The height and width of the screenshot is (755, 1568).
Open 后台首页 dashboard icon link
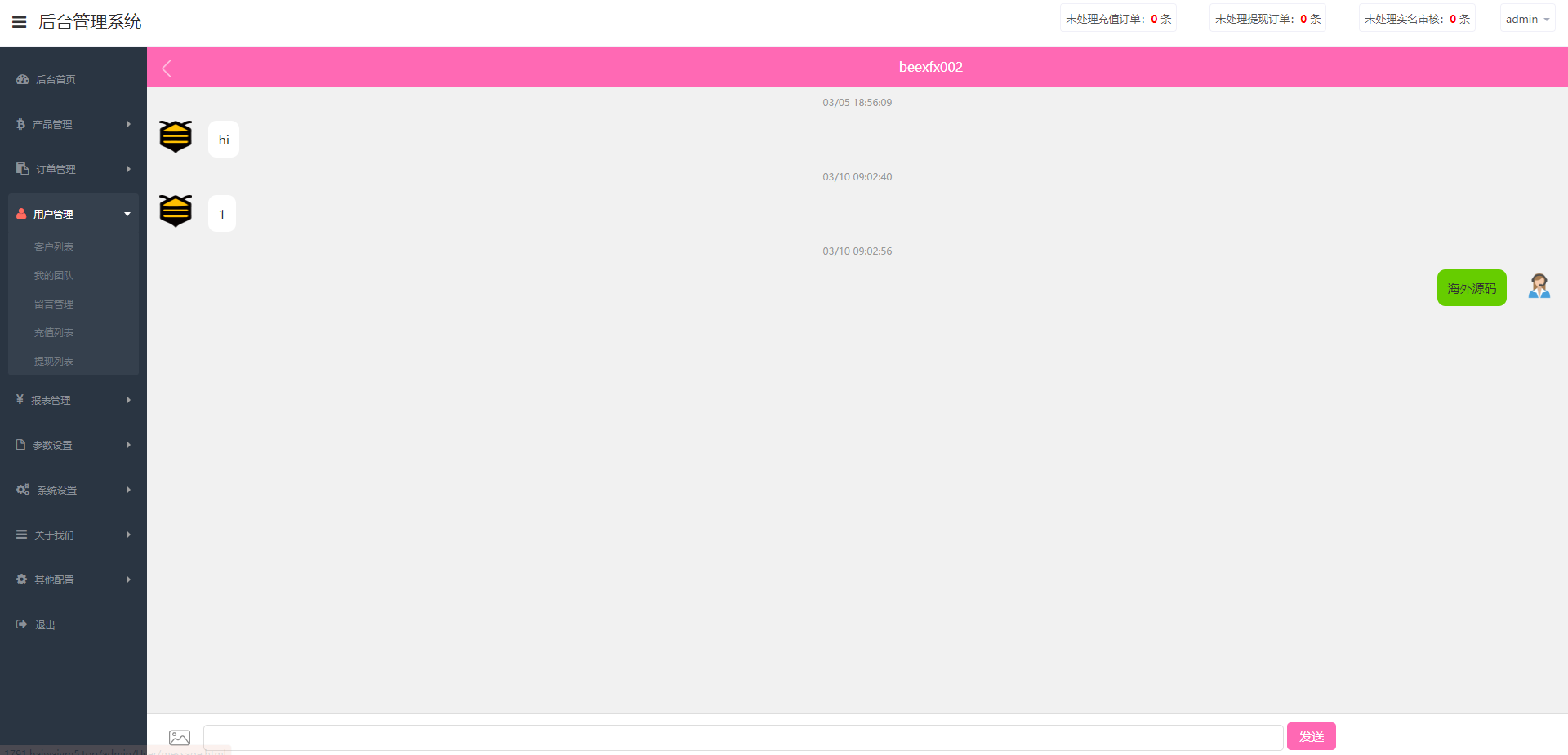22,79
